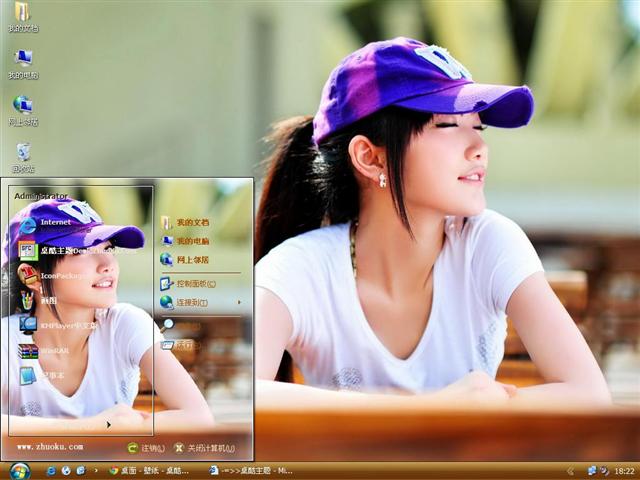Open 网上邻居 in Start menu right pane
This screenshot has height=480, width=640.
184,259
